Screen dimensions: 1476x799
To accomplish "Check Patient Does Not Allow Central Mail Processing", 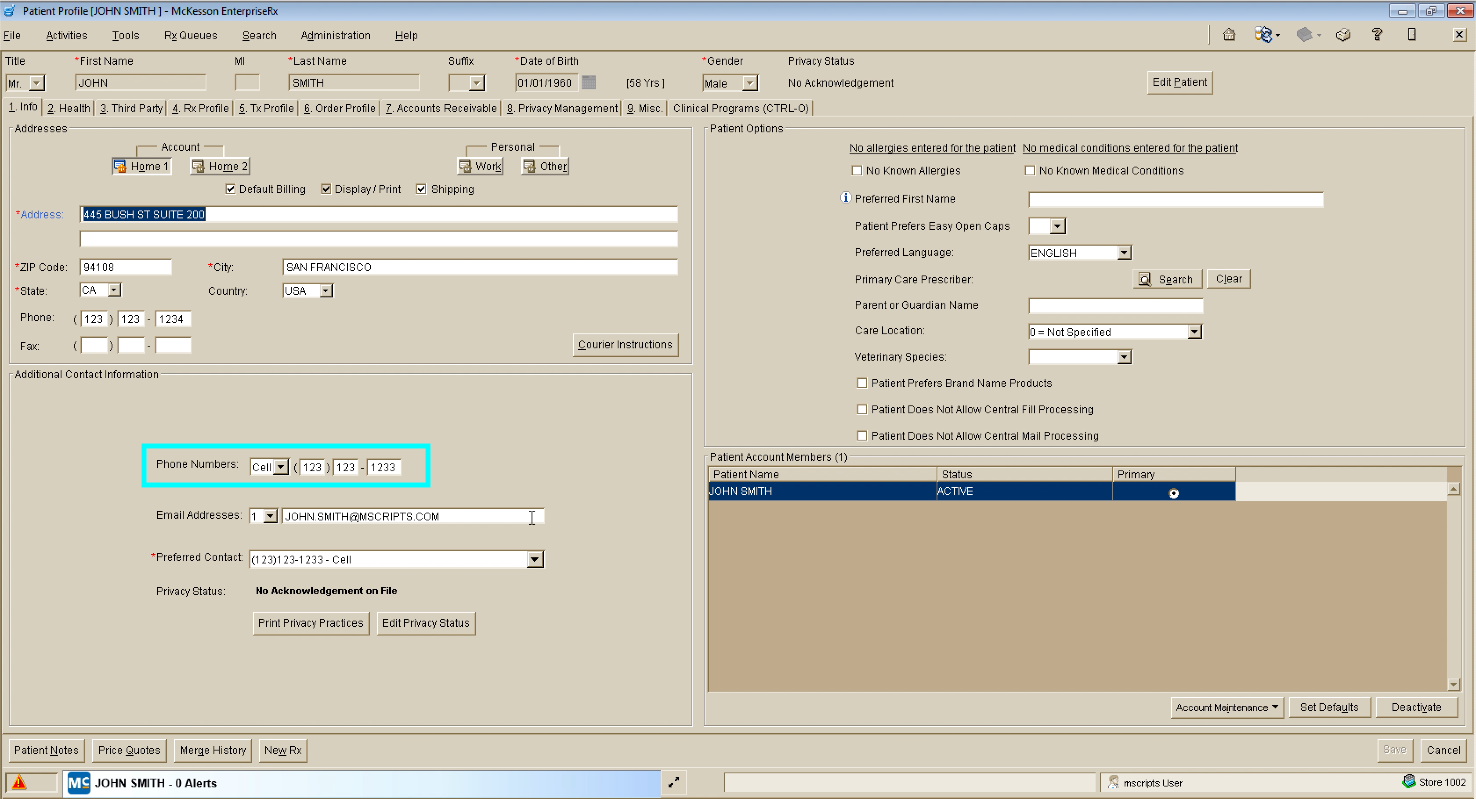I will pos(862,436).
